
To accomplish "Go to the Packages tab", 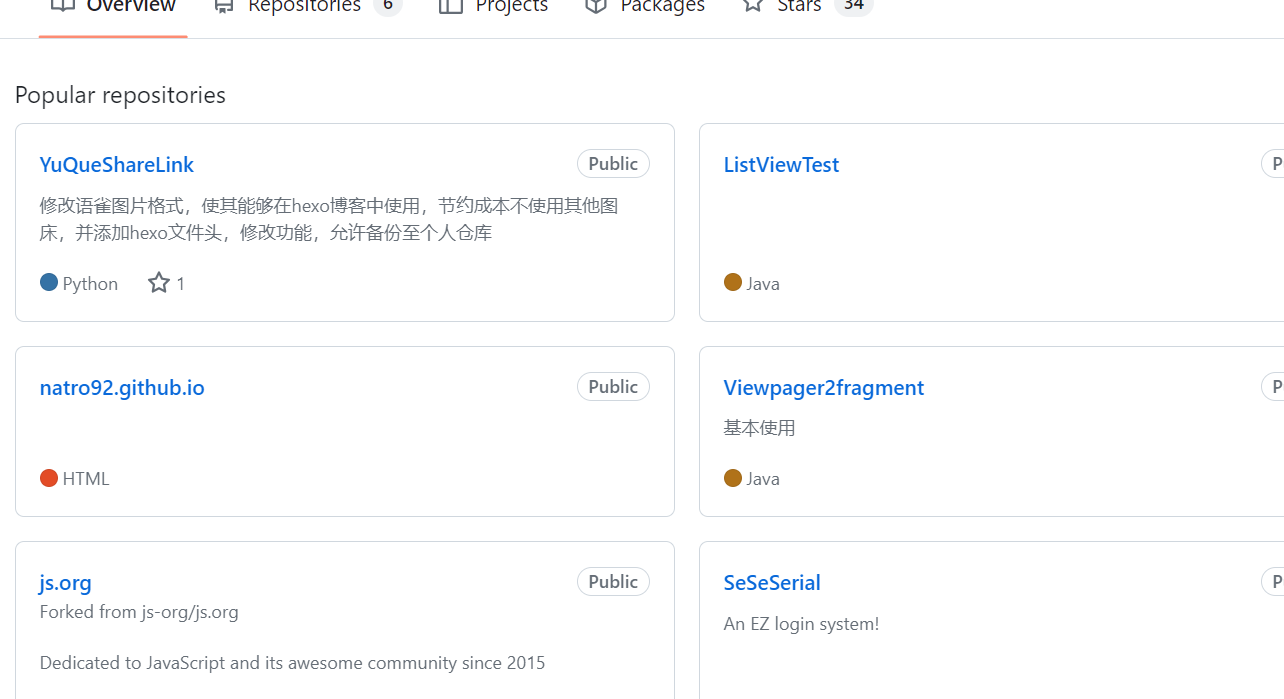I will [x=645, y=8].
